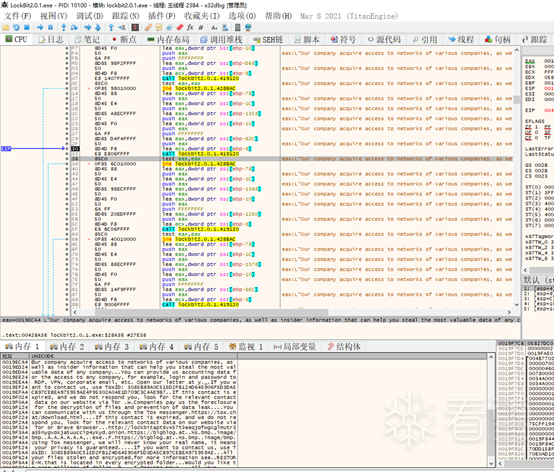Screen dimensions: 554x472
Task: Open the 跟踪(N) menu
Action: [x=125, y=16]
